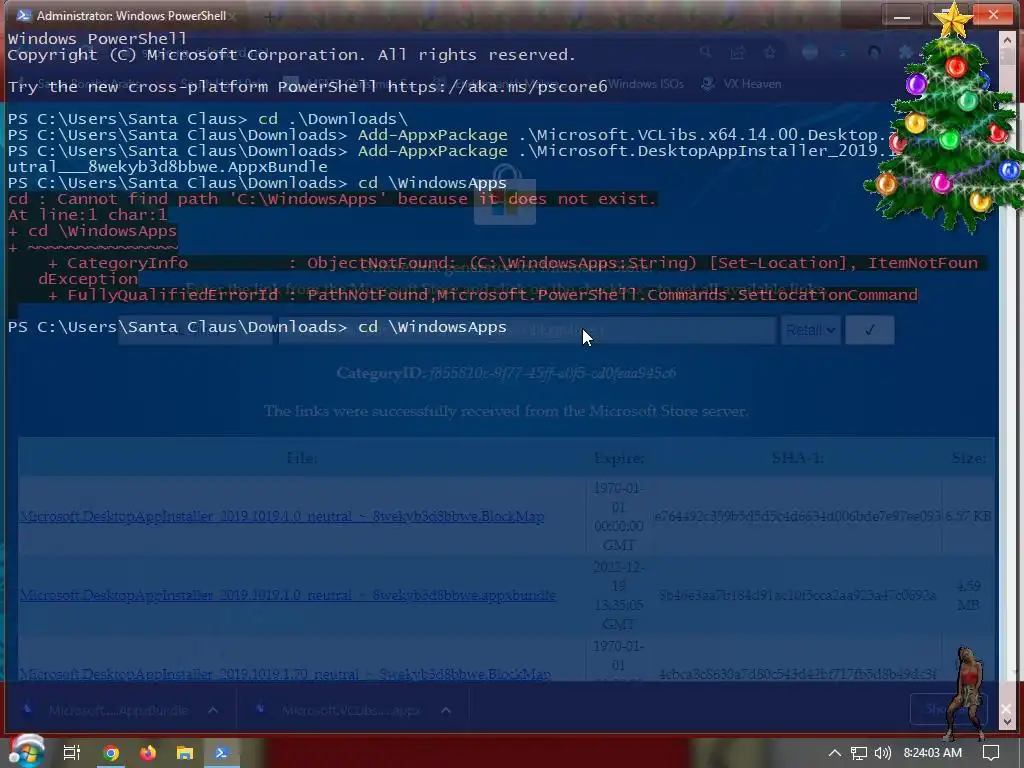Open the downloaded Microsoft.VCLibs appx file item
The width and height of the screenshot is (1024, 768).
341,710
